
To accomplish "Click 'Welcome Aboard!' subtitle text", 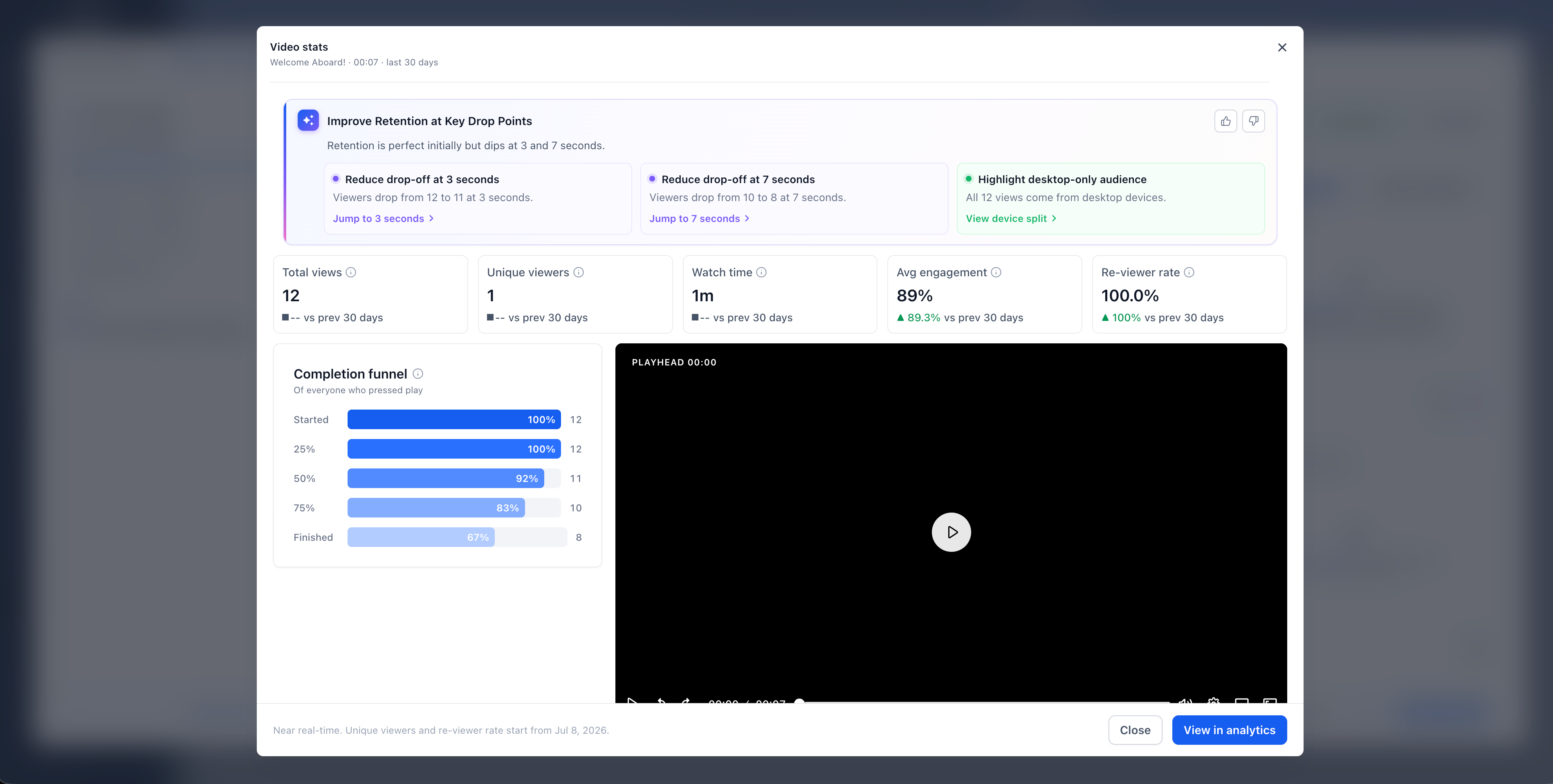I will (307, 63).
